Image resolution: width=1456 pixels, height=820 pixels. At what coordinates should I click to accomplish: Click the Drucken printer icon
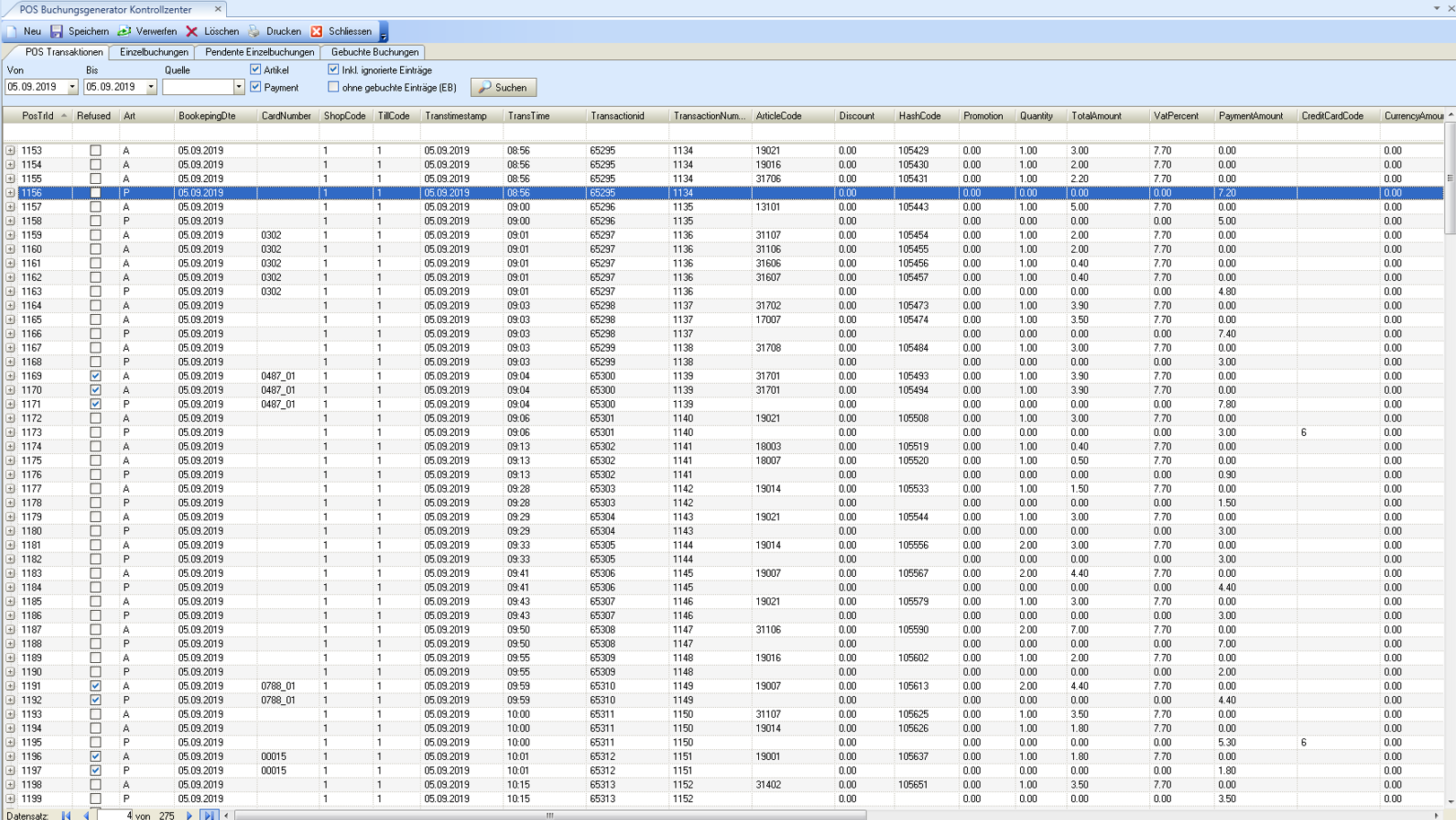point(255,31)
